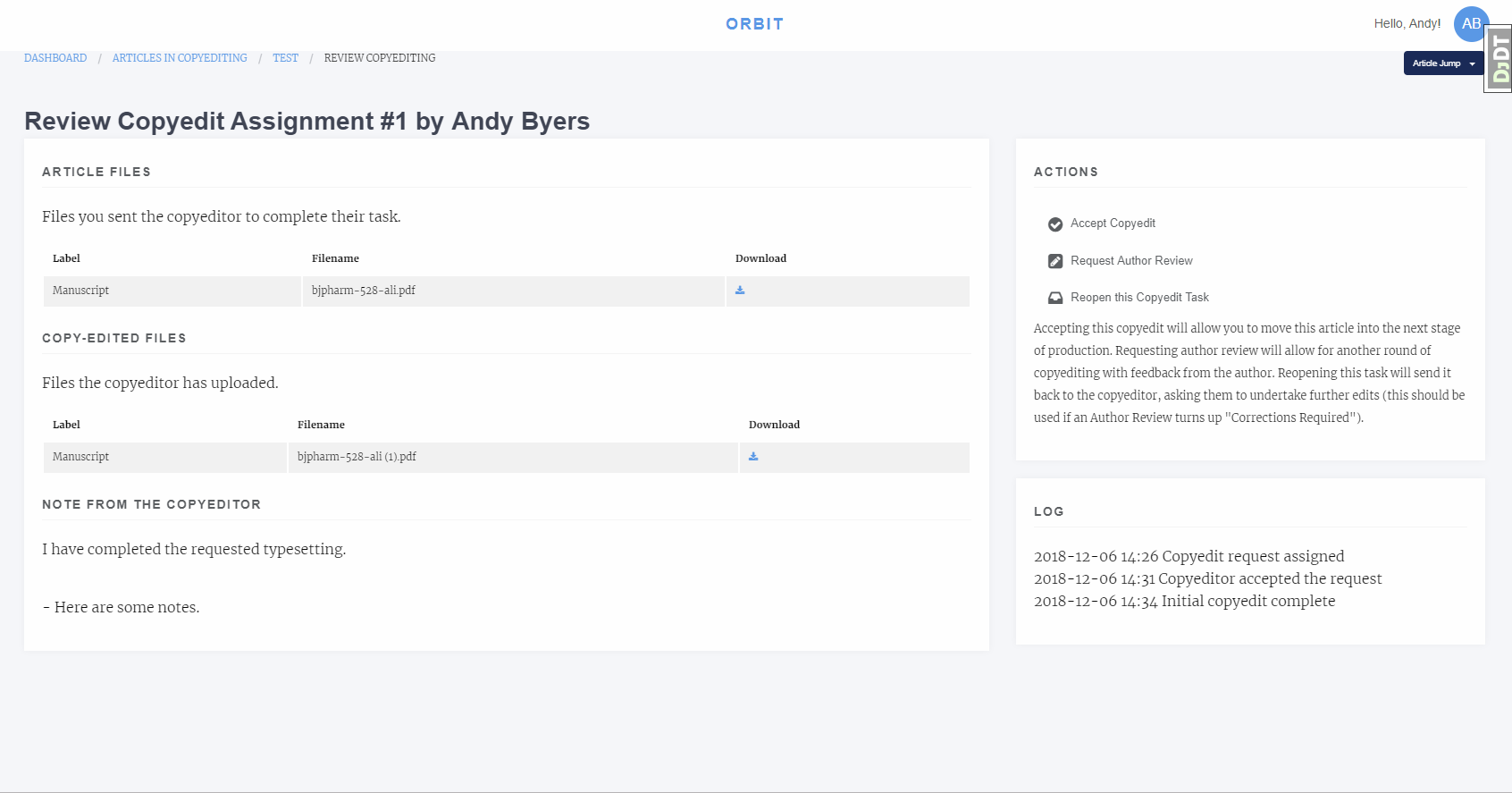Select Reopen this Copyedit Task
The height and width of the screenshot is (793, 1512).
(1139, 298)
